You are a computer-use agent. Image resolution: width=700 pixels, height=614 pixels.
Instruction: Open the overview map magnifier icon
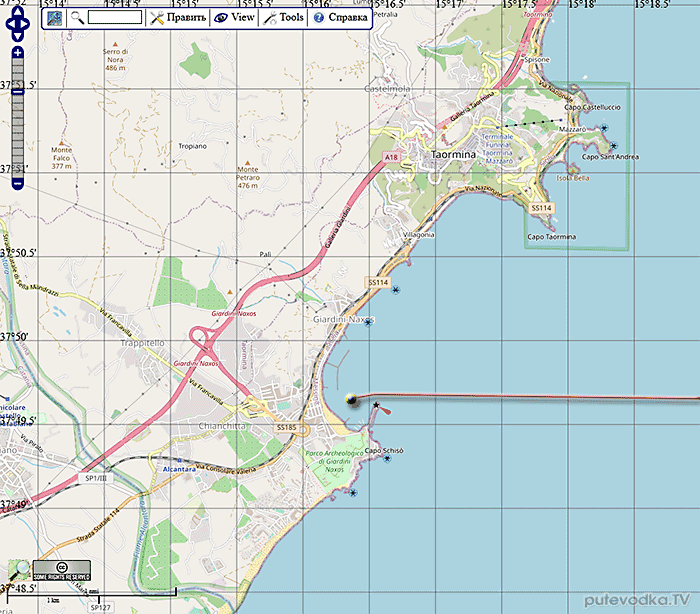[x=19, y=570]
